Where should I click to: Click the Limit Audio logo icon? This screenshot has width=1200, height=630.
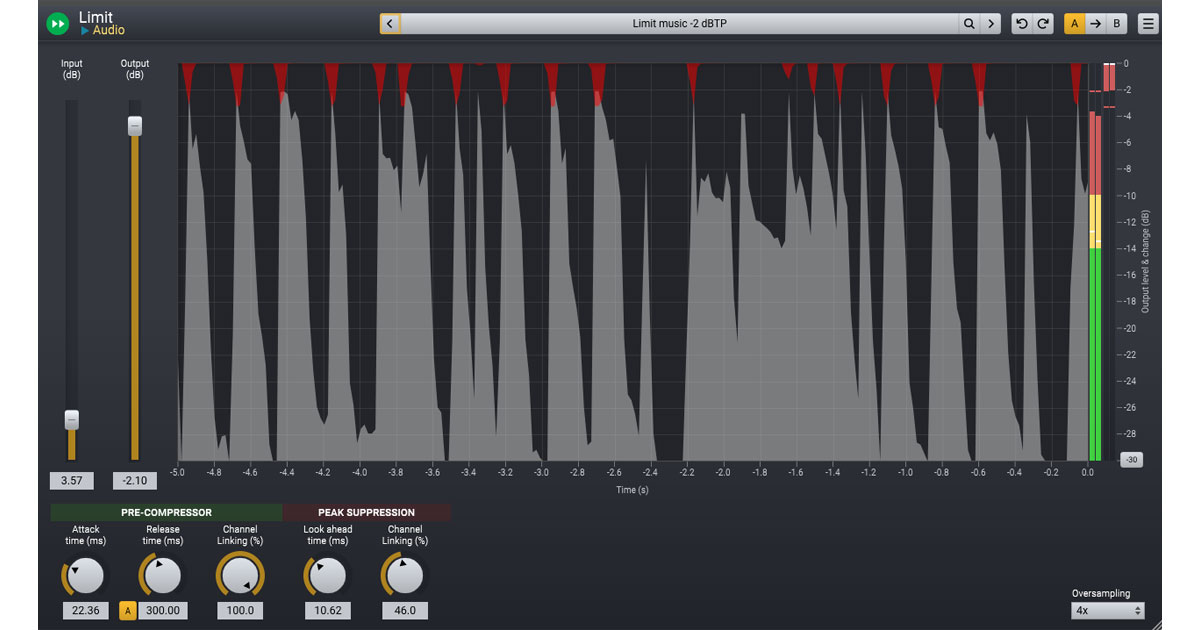(58, 23)
